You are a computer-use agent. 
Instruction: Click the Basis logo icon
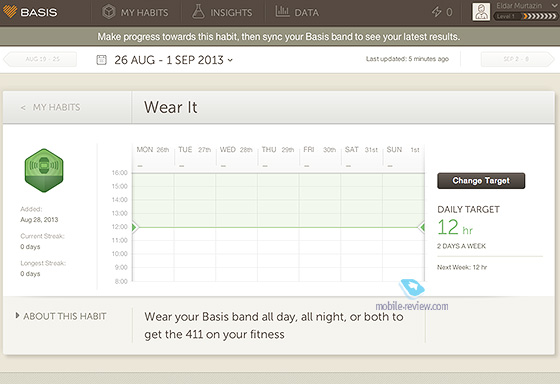pyautogui.click(x=10, y=12)
